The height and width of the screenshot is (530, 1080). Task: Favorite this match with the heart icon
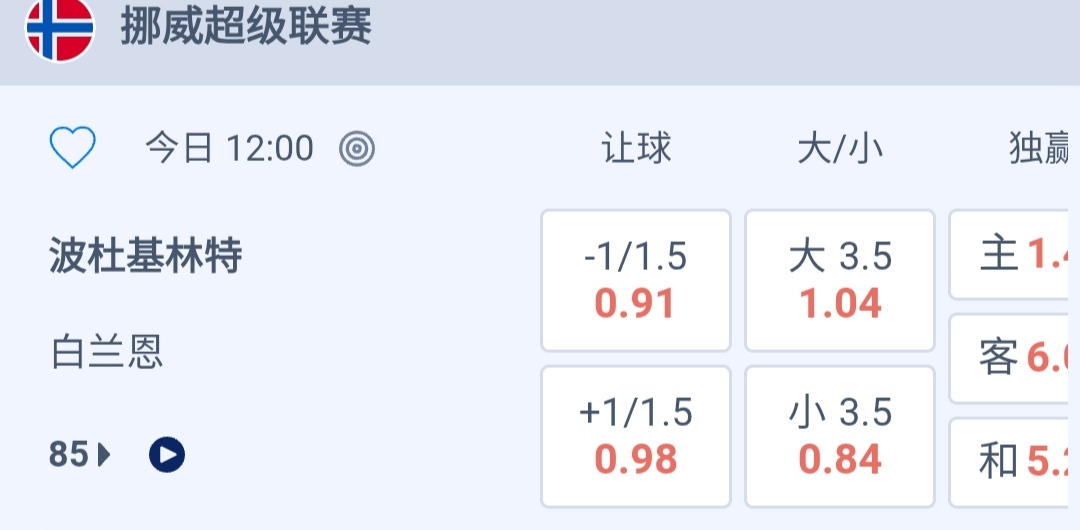73,149
